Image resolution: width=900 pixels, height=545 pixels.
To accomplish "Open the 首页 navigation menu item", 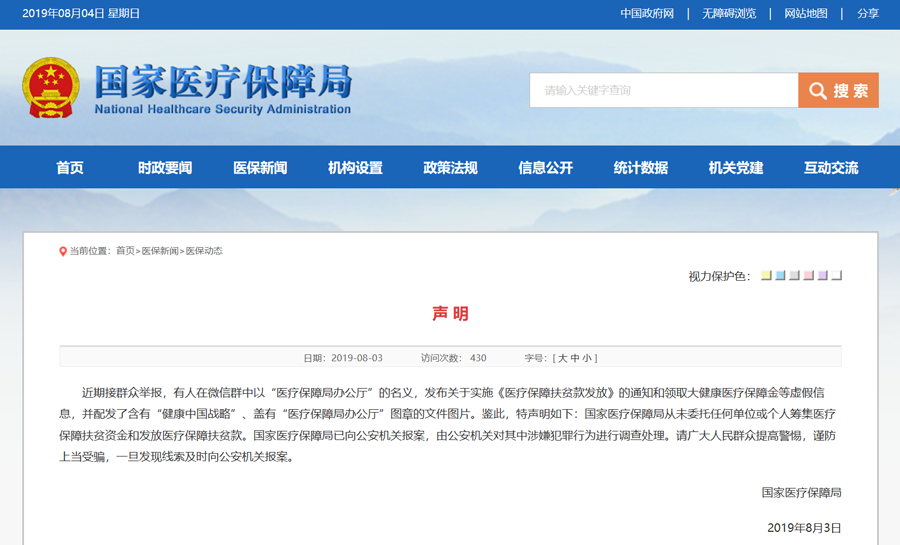I will click(x=70, y=168).
